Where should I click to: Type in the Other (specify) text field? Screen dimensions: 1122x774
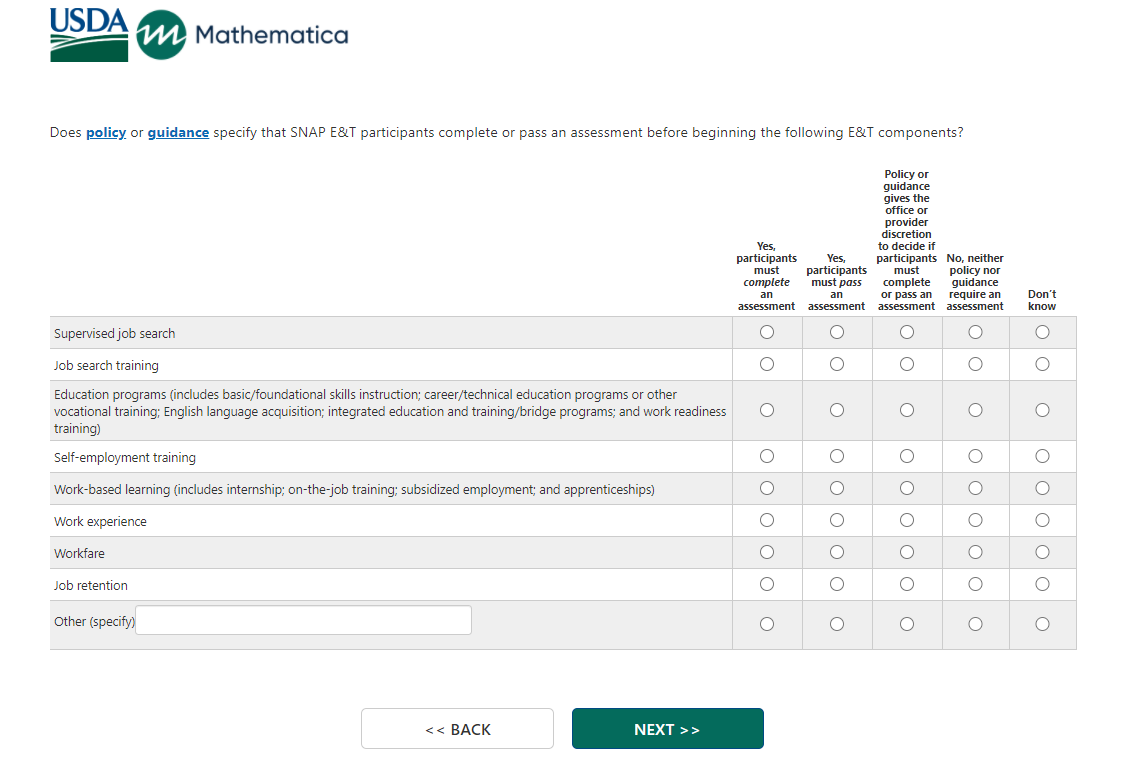(303, 620)
